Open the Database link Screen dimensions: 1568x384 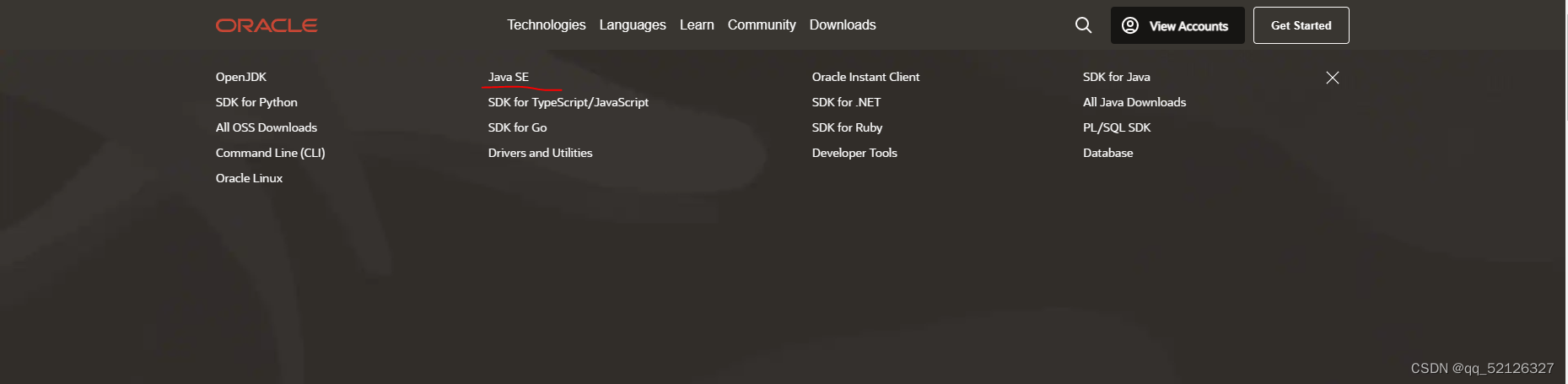1108,153
